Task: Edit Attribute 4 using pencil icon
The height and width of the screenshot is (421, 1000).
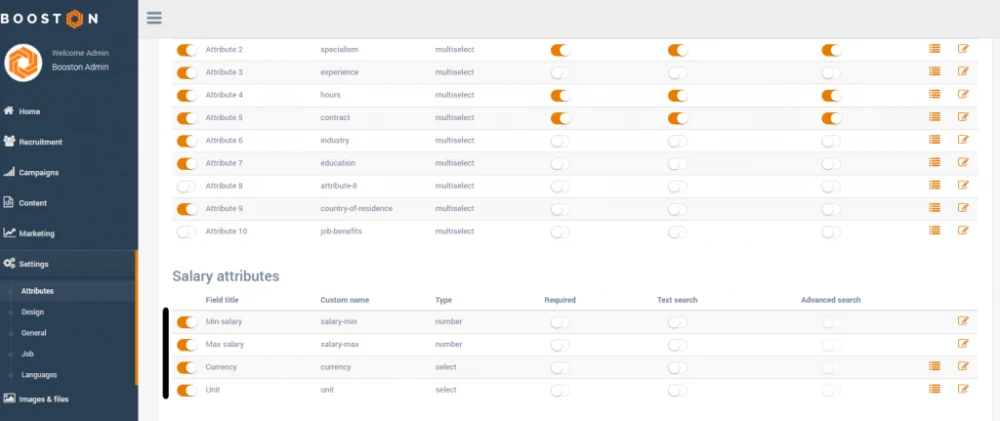Action: point(963,94)
